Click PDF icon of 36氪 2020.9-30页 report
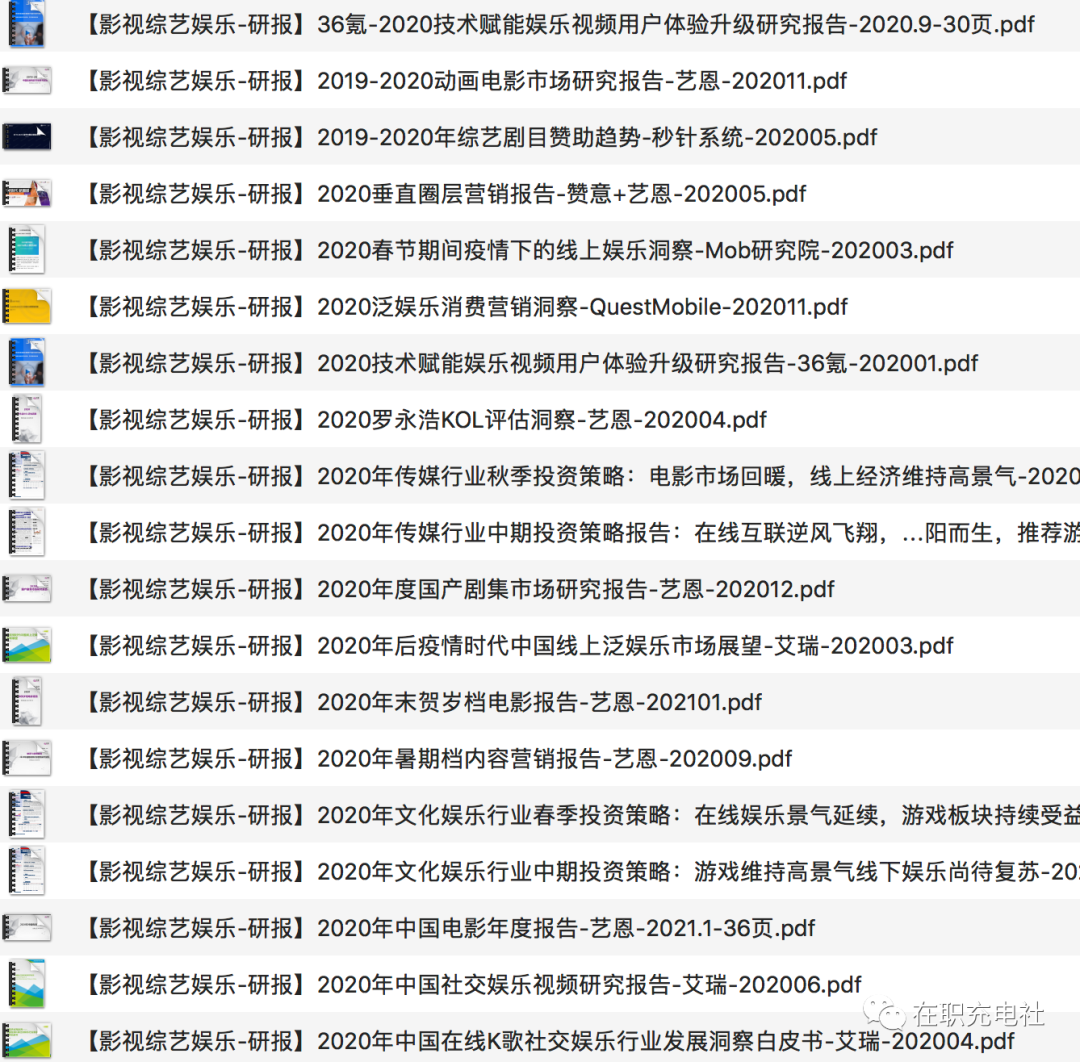Image resolution: width=1080 pixels, height=1062 pixels. click(27, 24)
